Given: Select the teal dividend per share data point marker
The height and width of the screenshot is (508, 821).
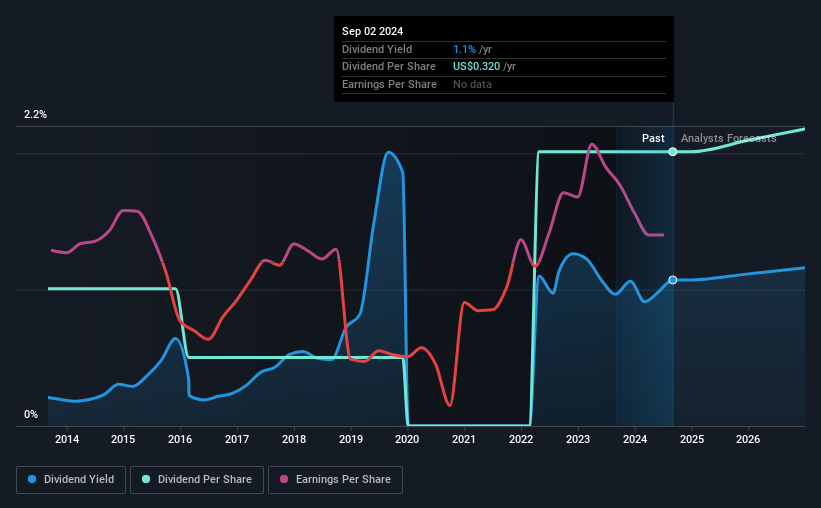Looking at the screenshot, I should coord(673,152).
